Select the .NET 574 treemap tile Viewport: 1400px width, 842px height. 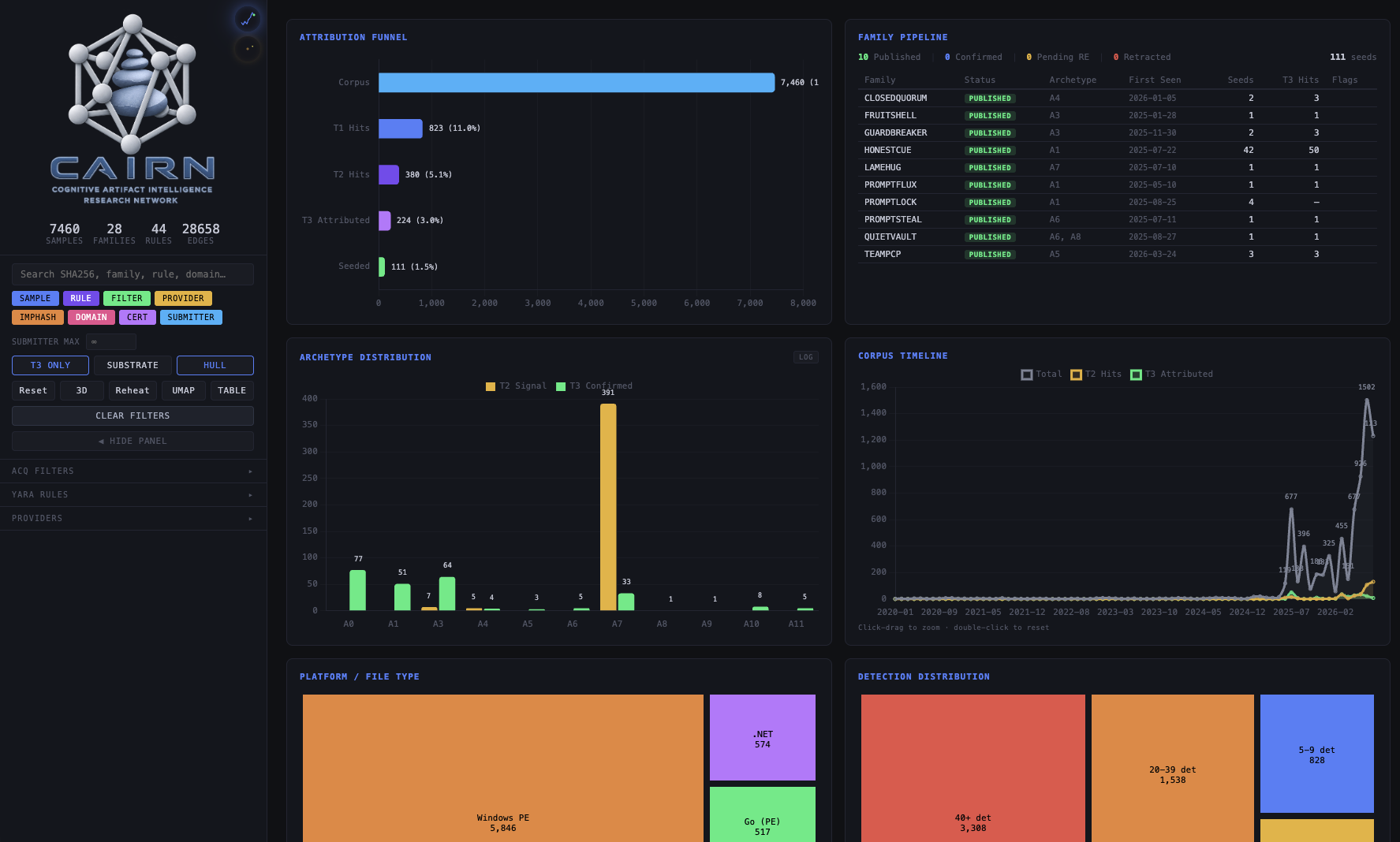point(763,738)
